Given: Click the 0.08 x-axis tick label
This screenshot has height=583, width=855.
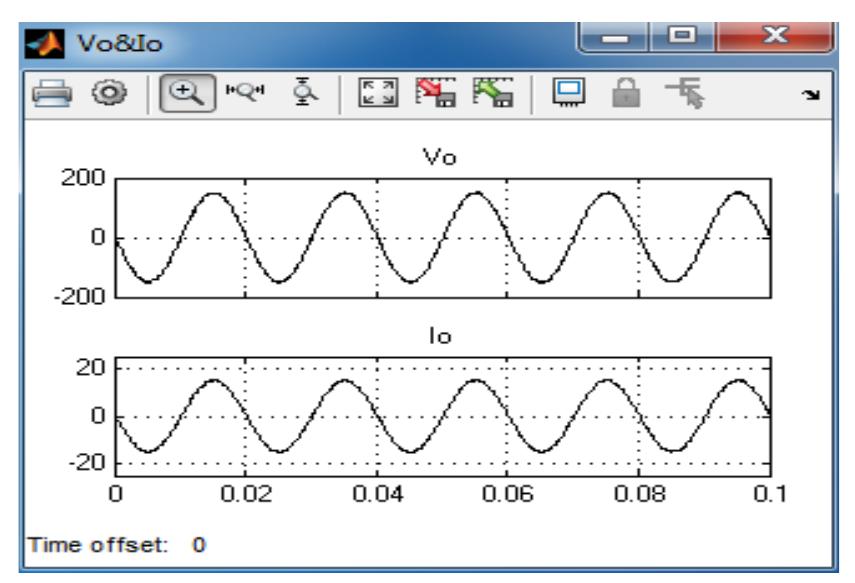Looking at the screenshot, I should pyautogui.click(x=639, y=494).
